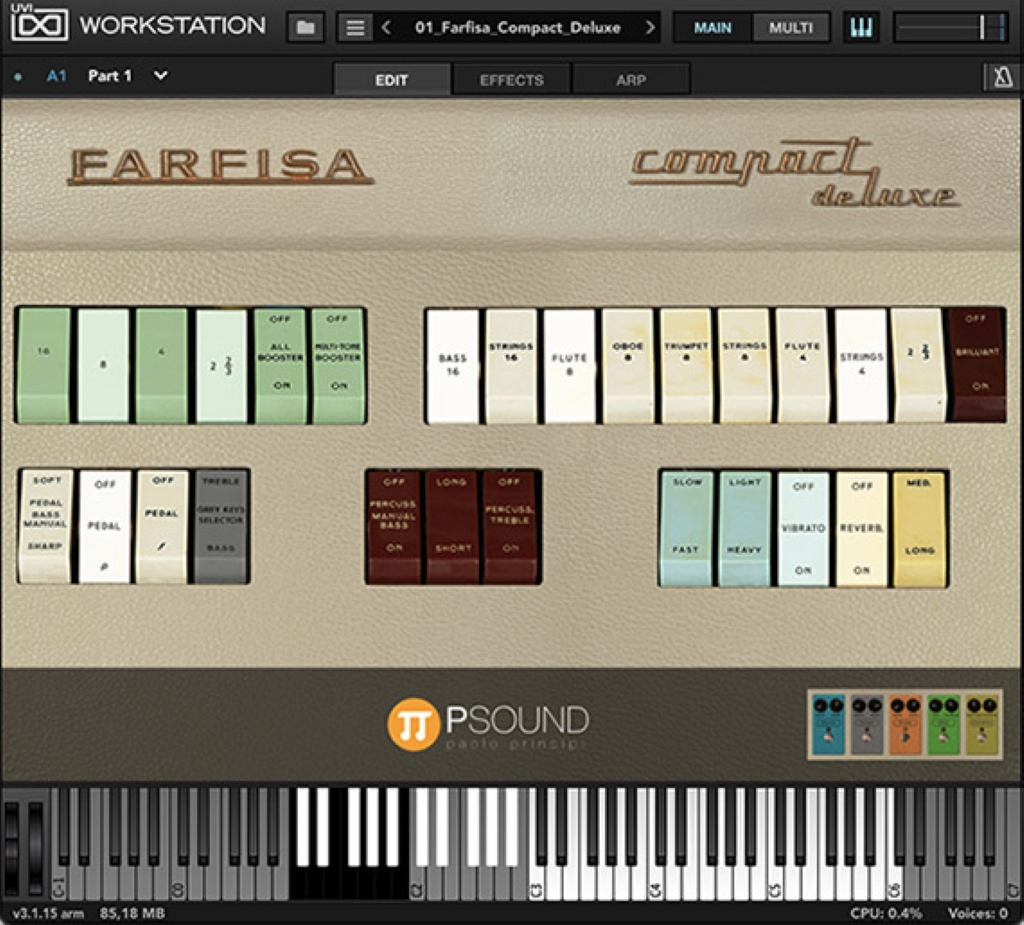The height and width of the screenshot is (925, 1024).
Task: Switch the Slow/Fast vibrato speed rocker
Action: pos(686,529)
